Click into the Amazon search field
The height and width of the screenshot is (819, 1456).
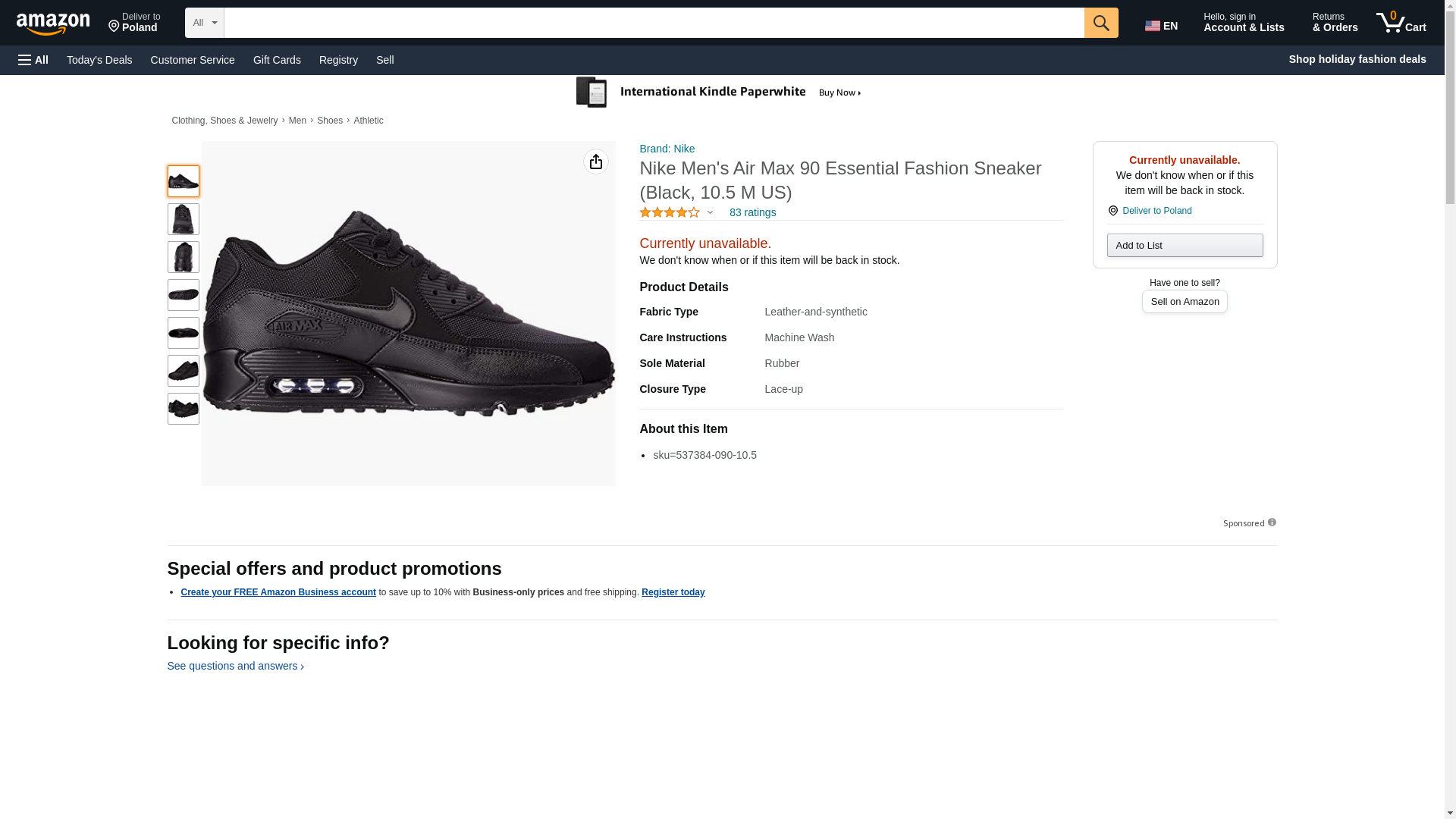click(653, 23)
